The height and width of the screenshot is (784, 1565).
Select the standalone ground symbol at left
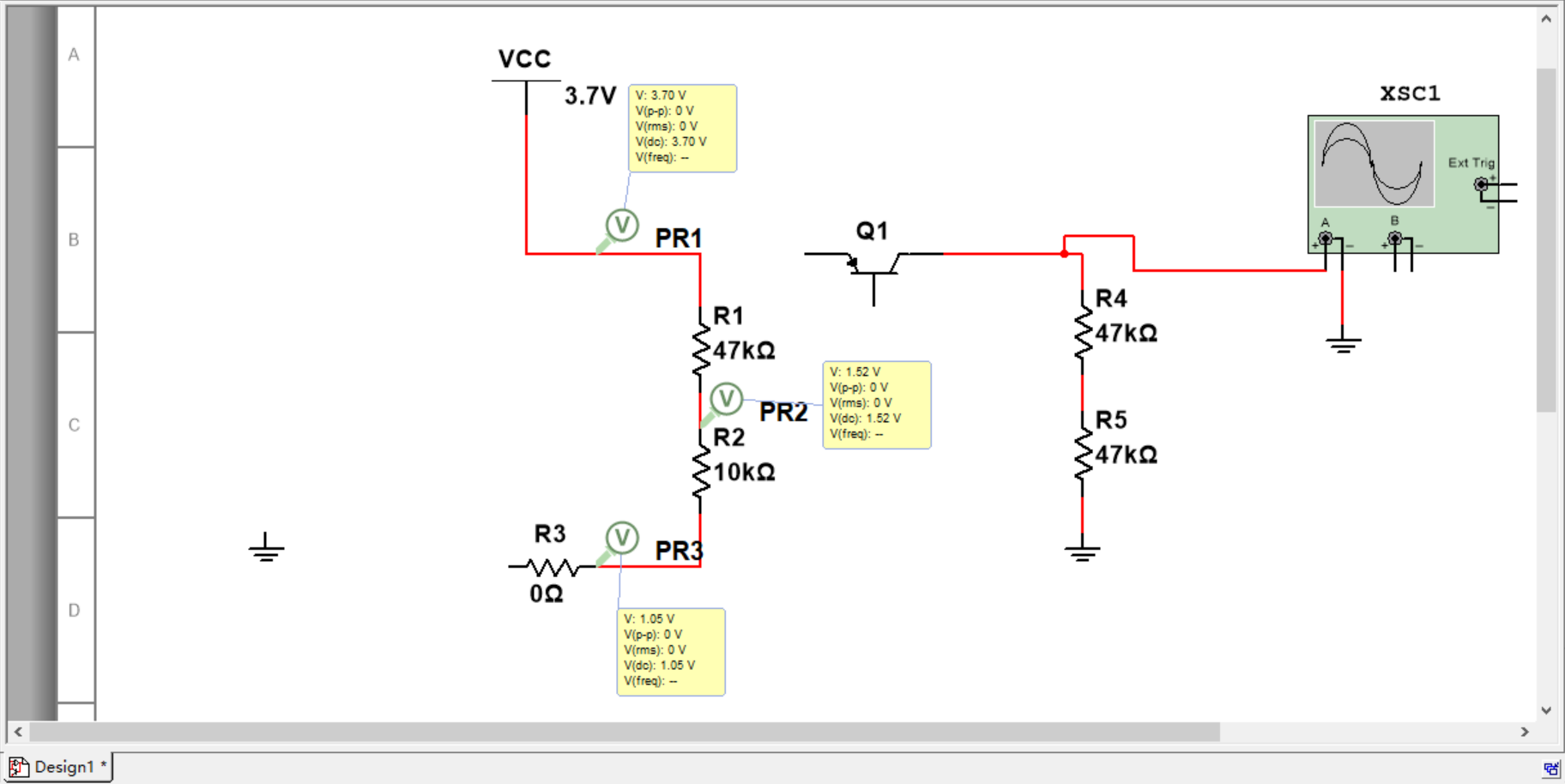(x=266, y=548)
